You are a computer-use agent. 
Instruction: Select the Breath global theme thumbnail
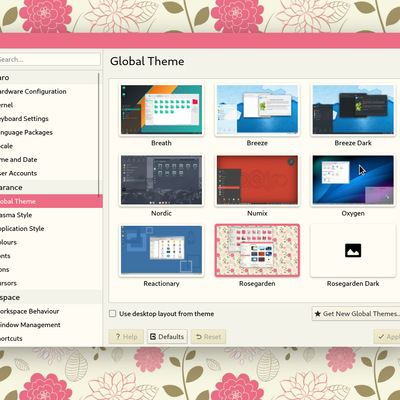tap(161, 110)
